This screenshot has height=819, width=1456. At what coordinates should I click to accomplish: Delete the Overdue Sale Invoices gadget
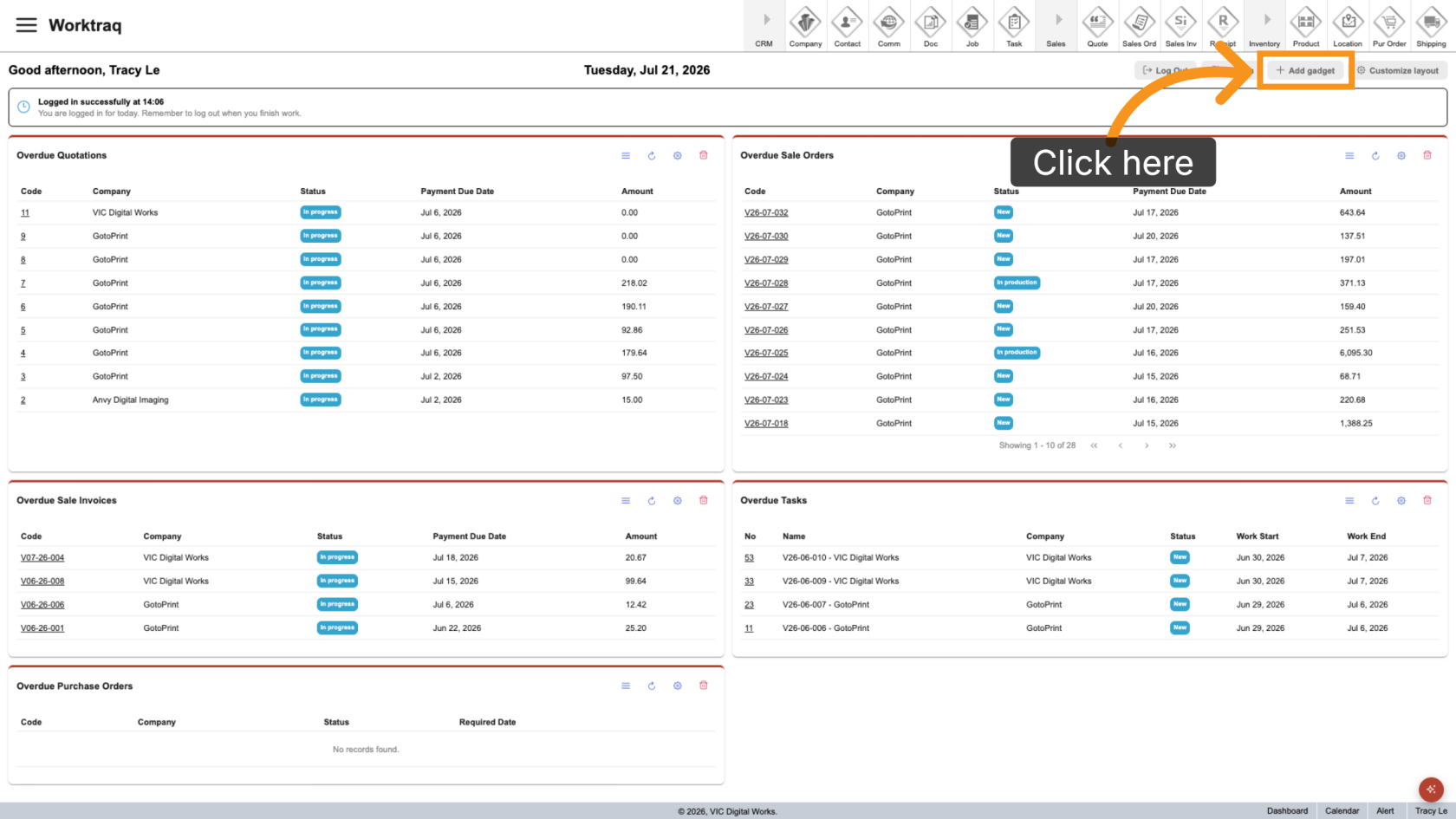pos(704,501)
